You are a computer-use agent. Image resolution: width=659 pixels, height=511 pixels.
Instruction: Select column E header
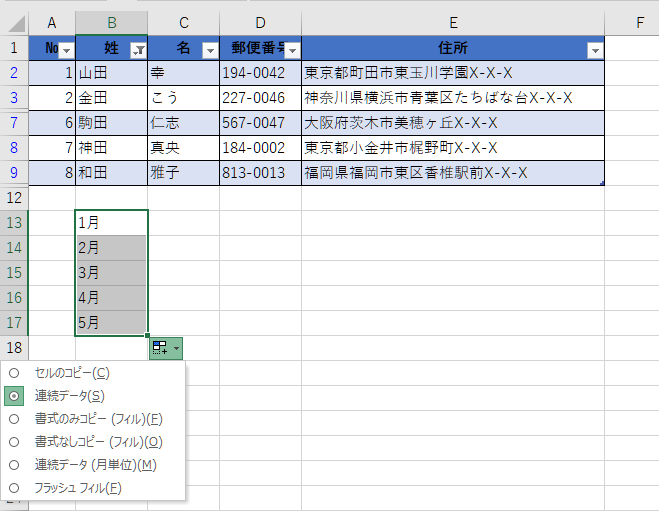click(453, 22)
